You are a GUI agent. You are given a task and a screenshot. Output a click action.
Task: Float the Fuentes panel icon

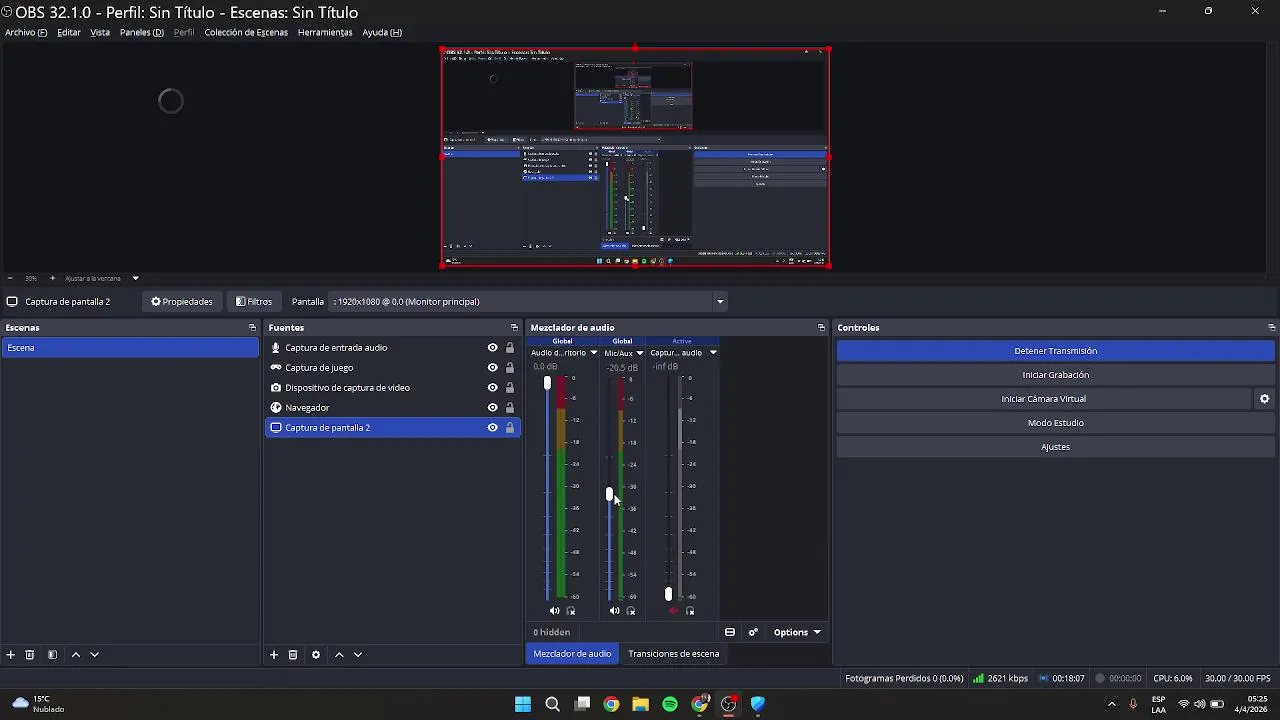point(514,328)
